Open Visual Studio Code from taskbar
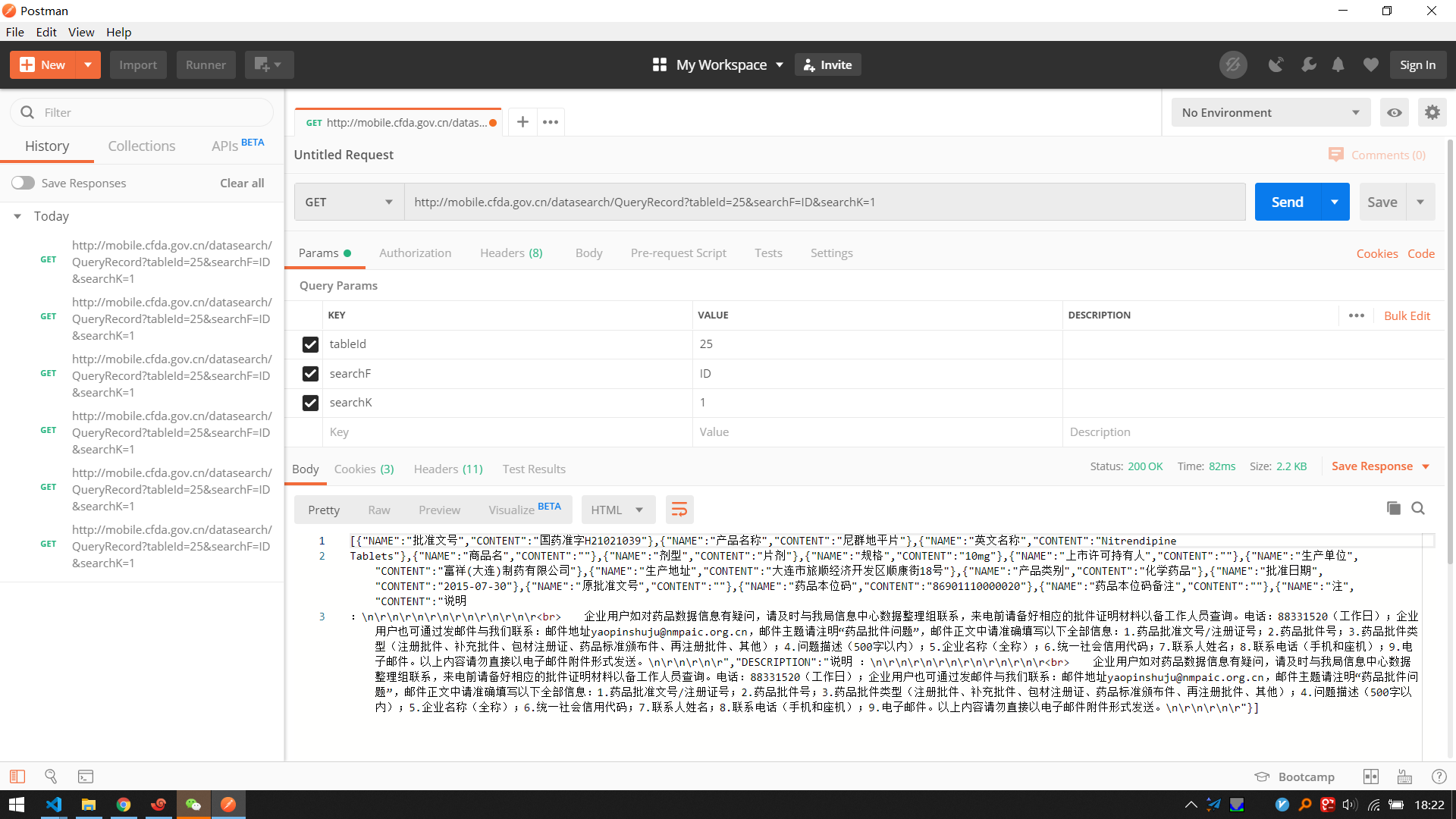Image resolution: width=1456 pixels, height=819 pixels. pyautogui.click(x=54, y=805)
